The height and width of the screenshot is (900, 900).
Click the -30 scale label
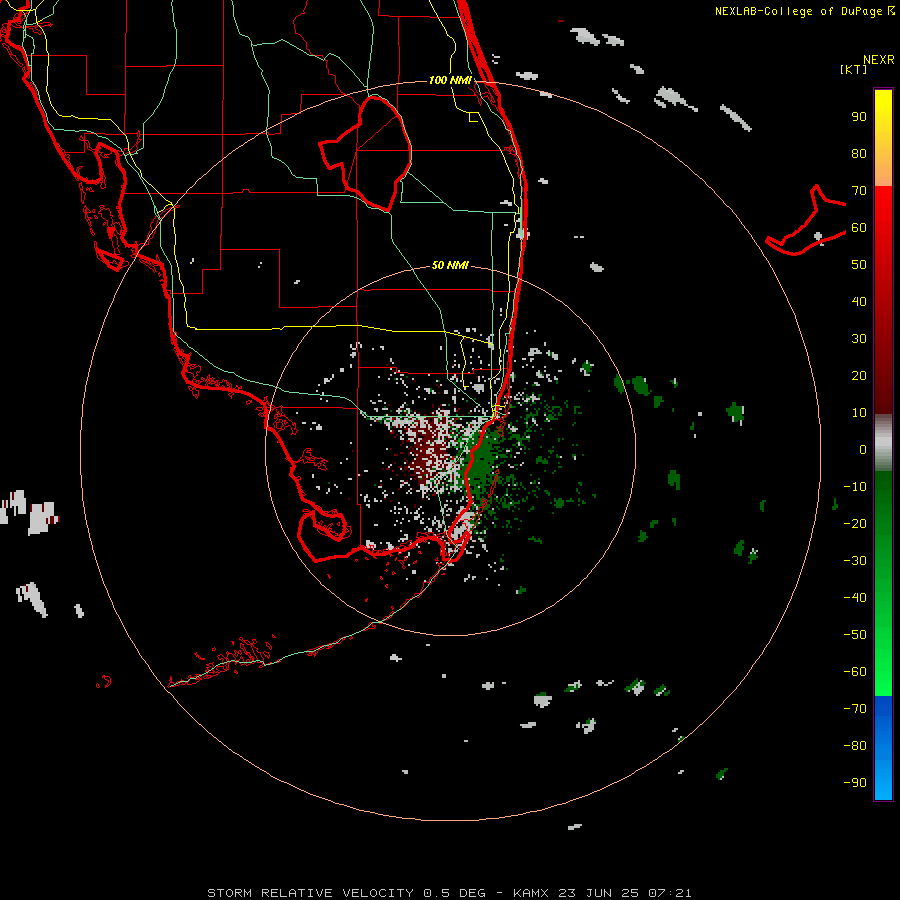tap(855, 561)
